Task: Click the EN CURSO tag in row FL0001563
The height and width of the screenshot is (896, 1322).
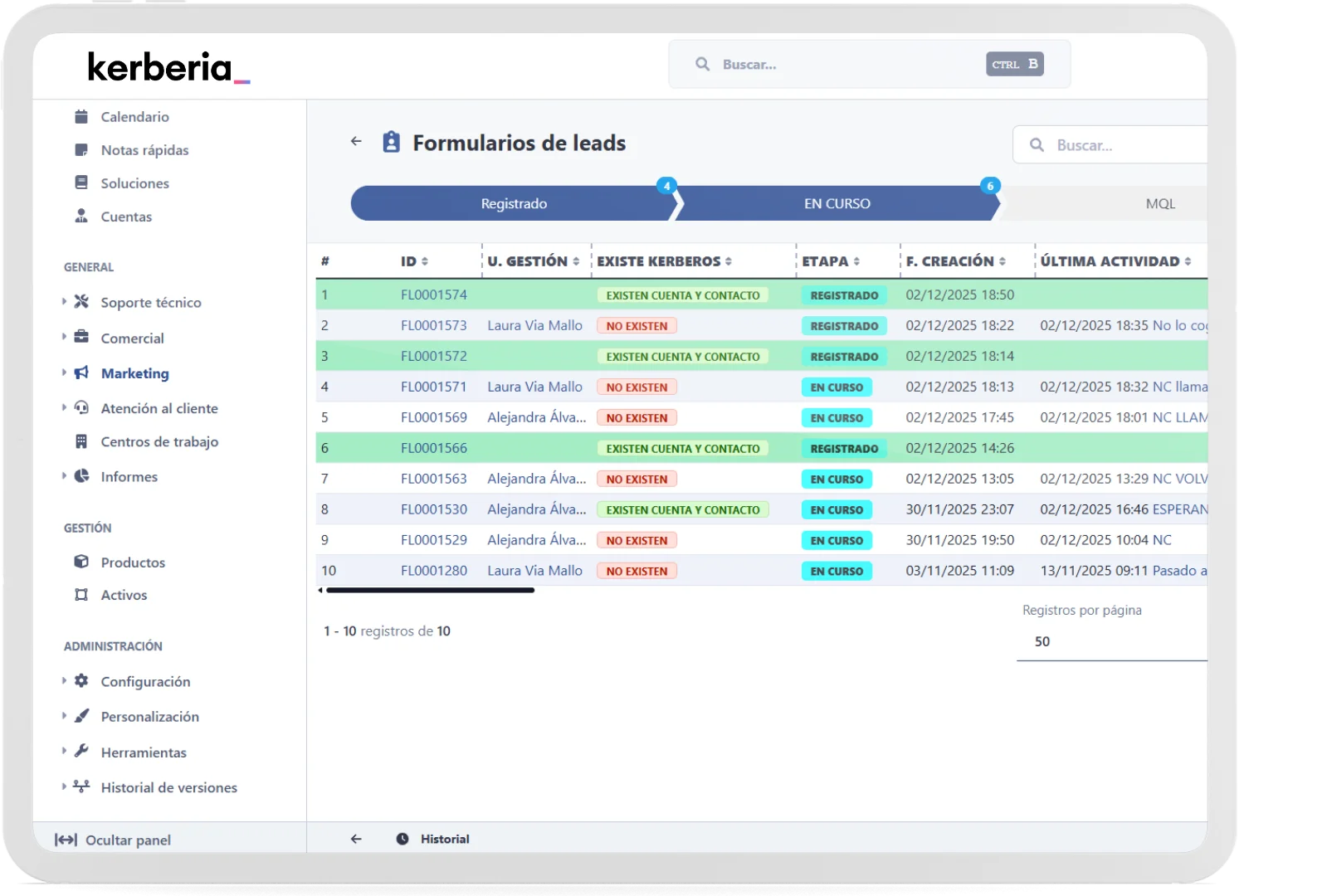Action: [837, 479]
